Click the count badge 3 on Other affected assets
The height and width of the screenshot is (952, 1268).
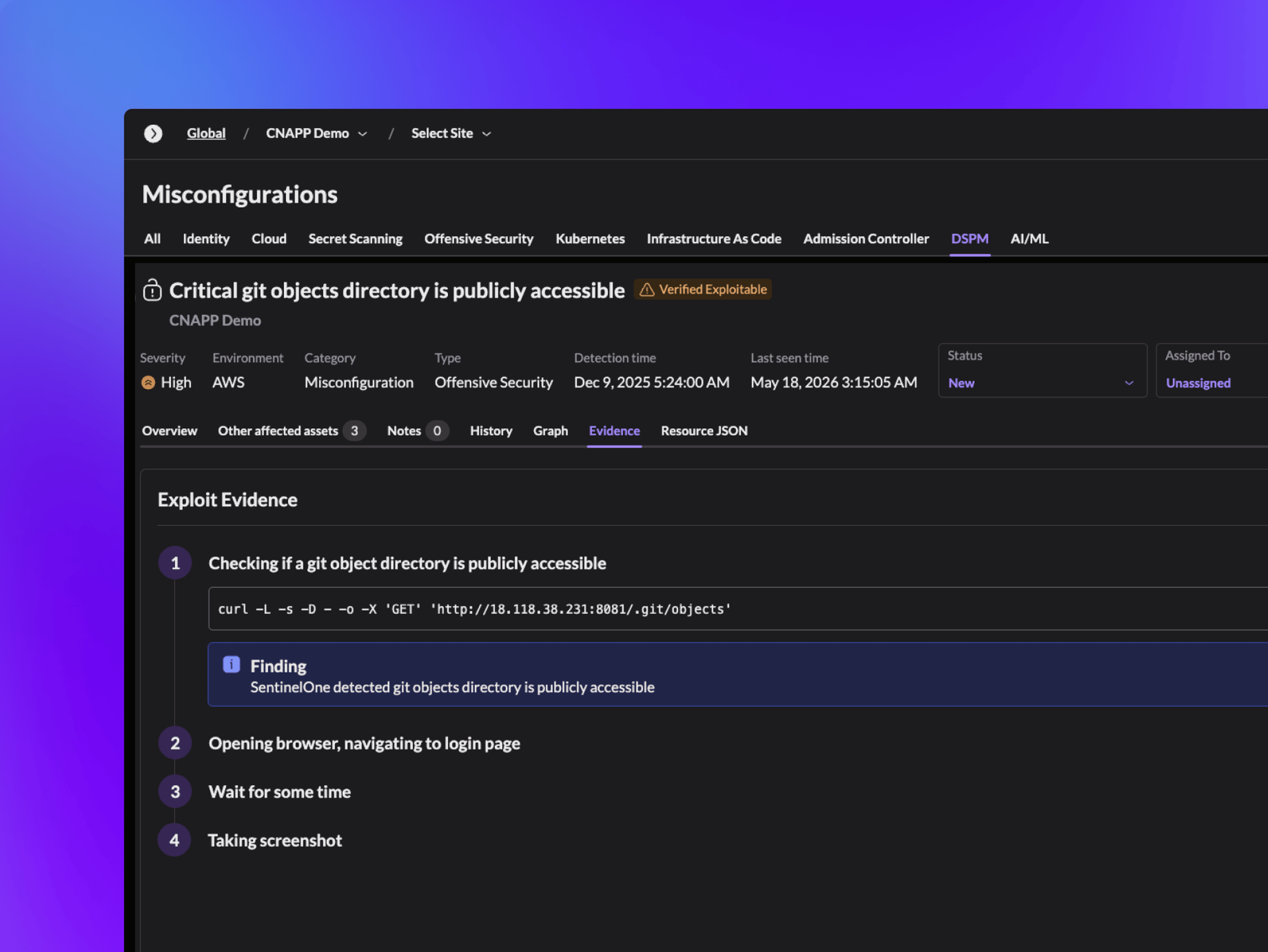point(354,431)
